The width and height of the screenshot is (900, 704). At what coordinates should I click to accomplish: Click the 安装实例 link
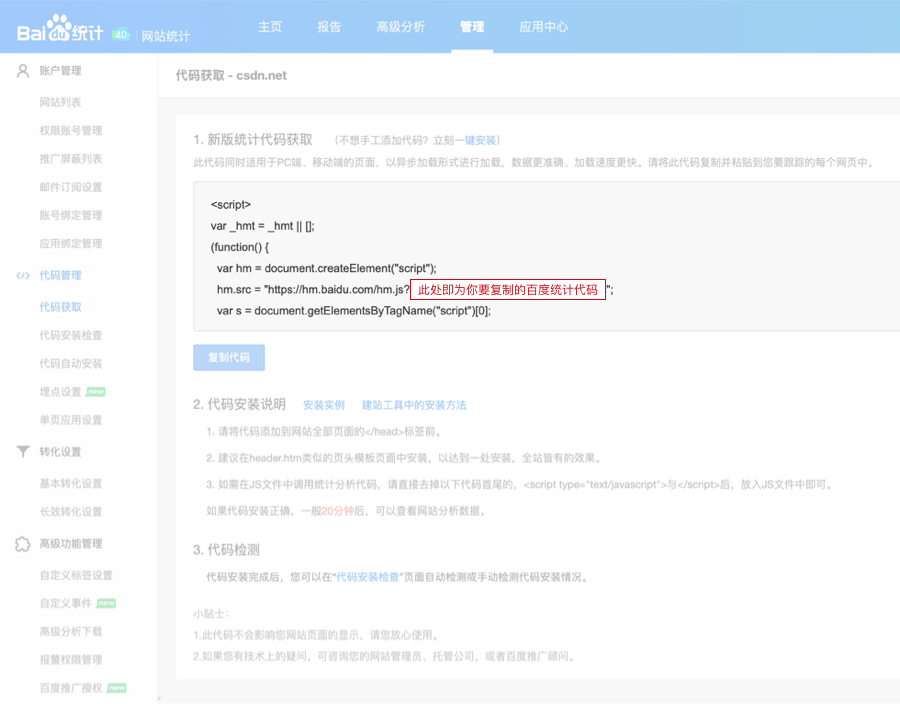(x=324, y=404)
